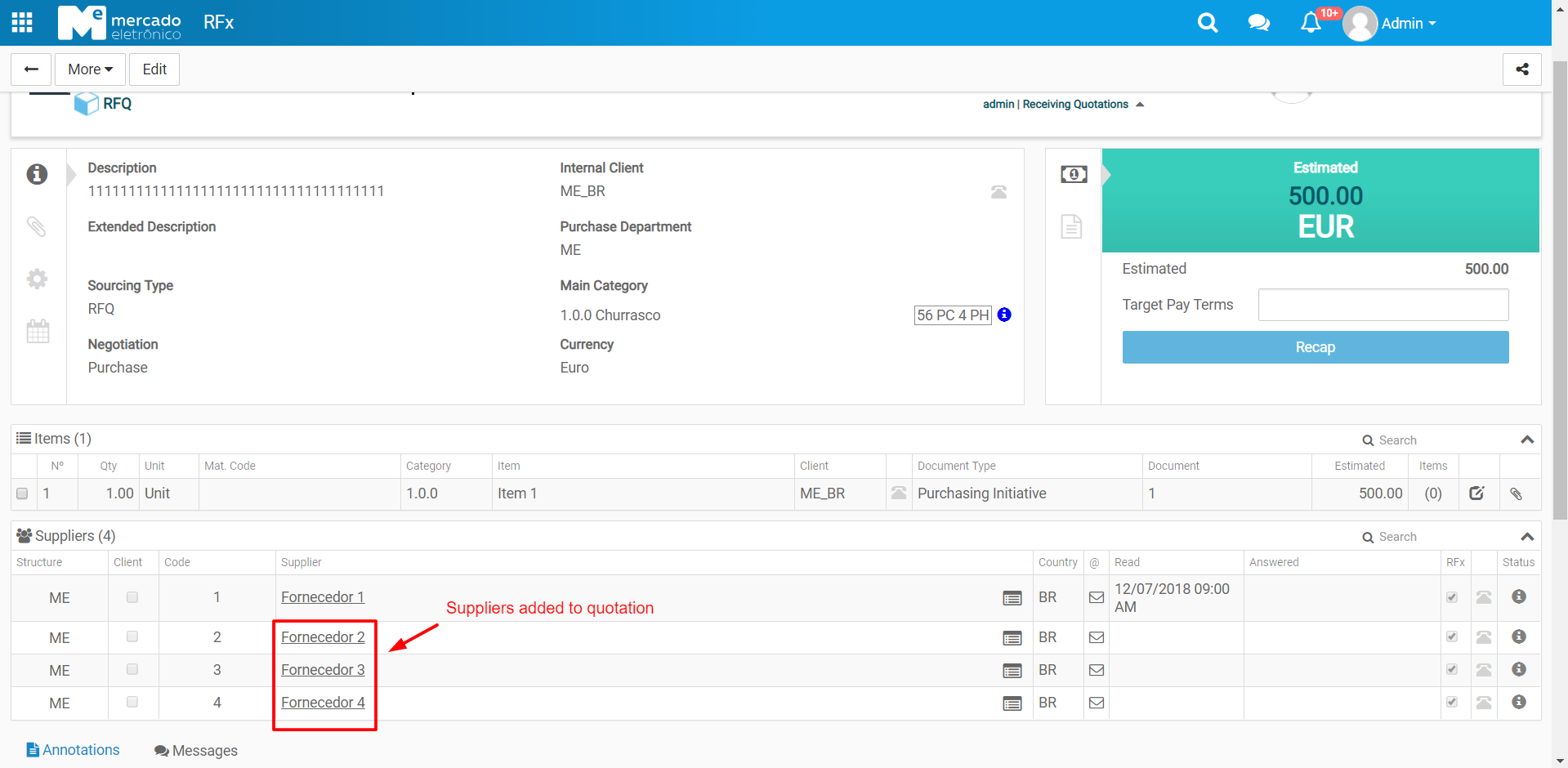Open the notifications bell icon
Screen dimensions: 1568x768
(x=1311, y=23)
